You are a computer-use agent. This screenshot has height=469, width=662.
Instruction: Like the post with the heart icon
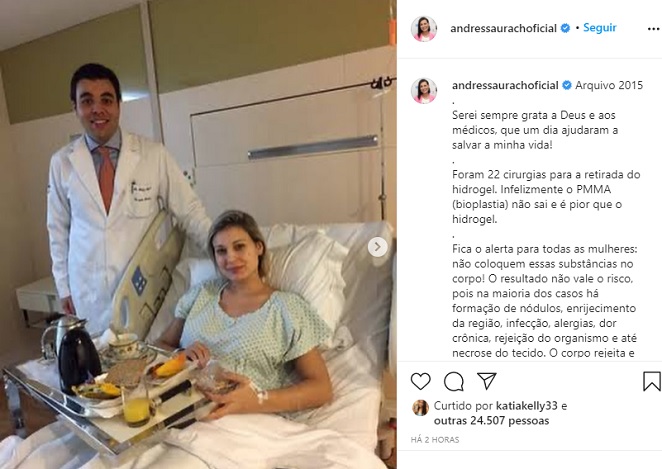click(421, 381)
